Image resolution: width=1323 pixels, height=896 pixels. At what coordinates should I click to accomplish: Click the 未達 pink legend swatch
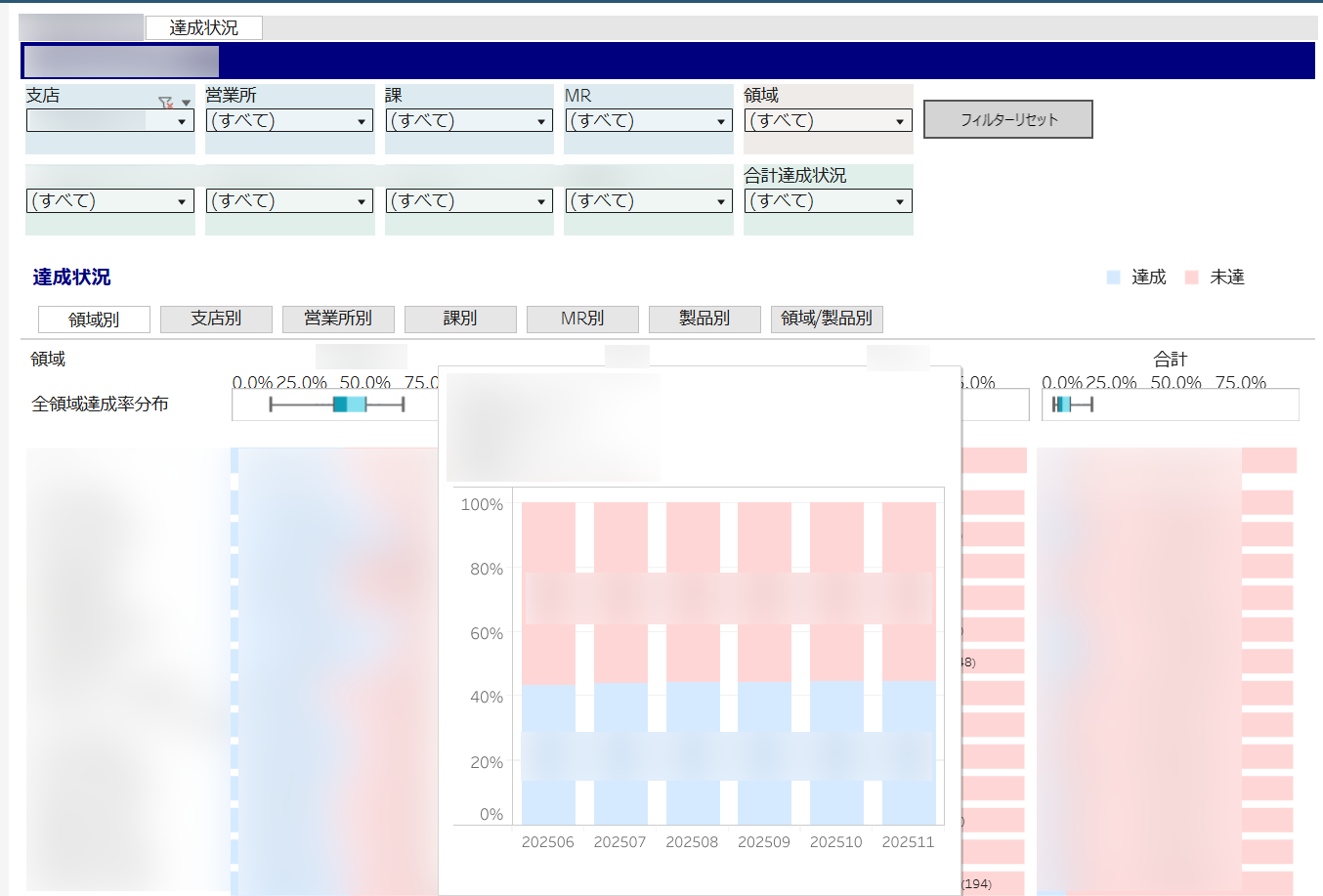pos(1191,277)
